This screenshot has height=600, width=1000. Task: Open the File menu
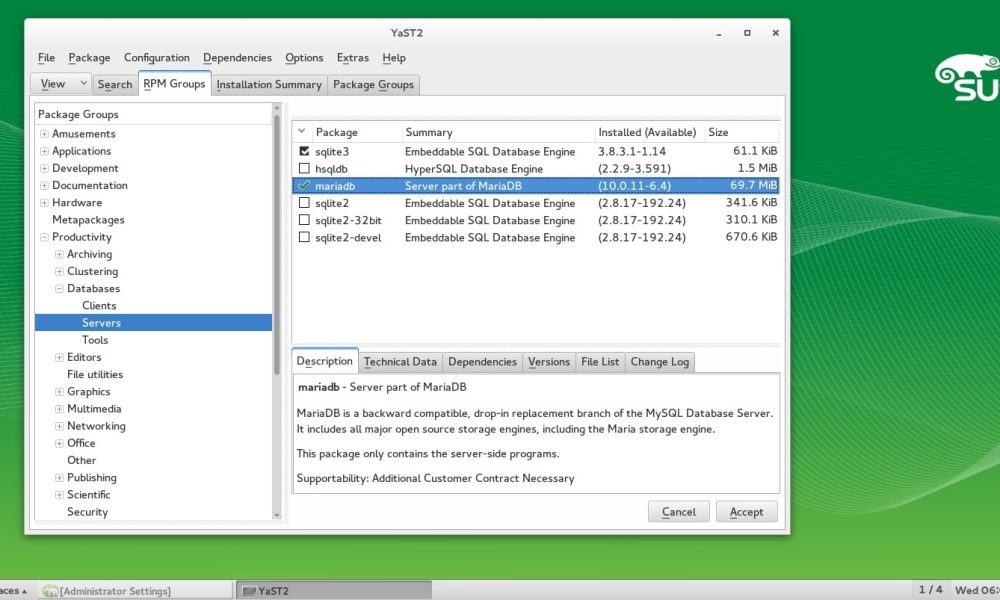pos(47,58)
